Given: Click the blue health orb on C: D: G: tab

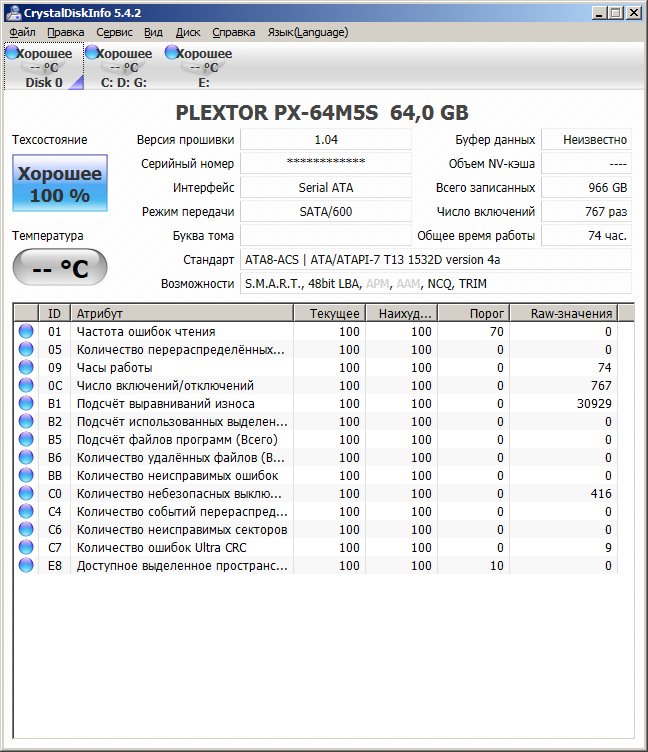Looking at the screenshot, I should (x=92, y=52).
